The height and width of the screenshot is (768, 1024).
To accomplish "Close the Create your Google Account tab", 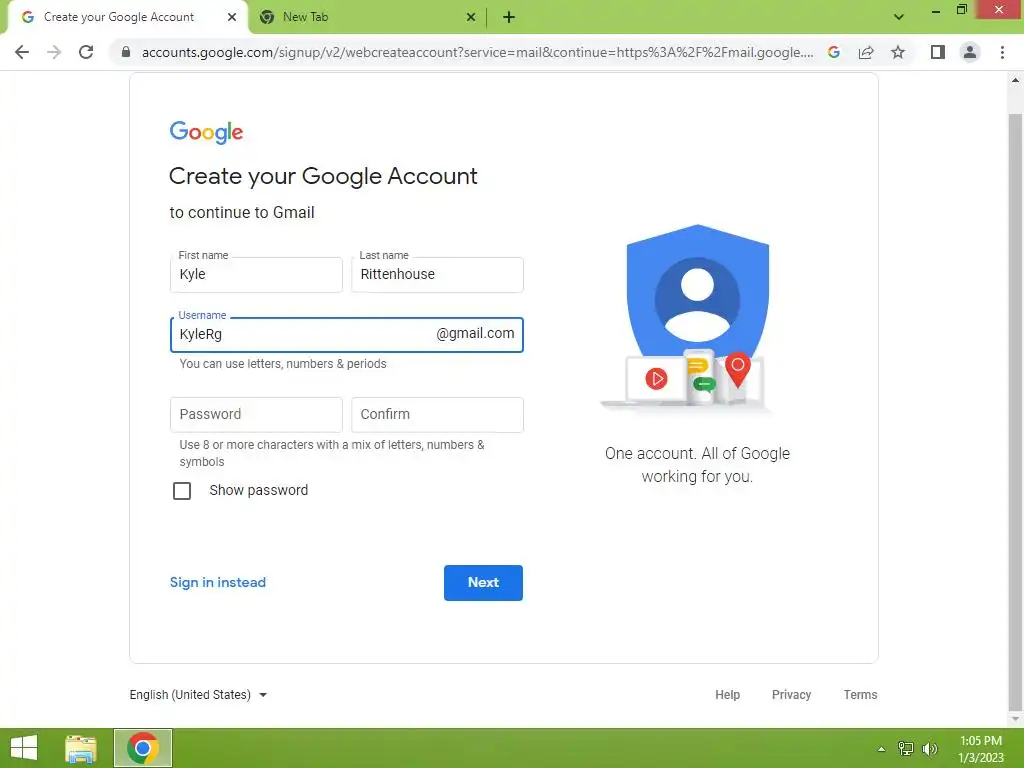I will (232, 18).
